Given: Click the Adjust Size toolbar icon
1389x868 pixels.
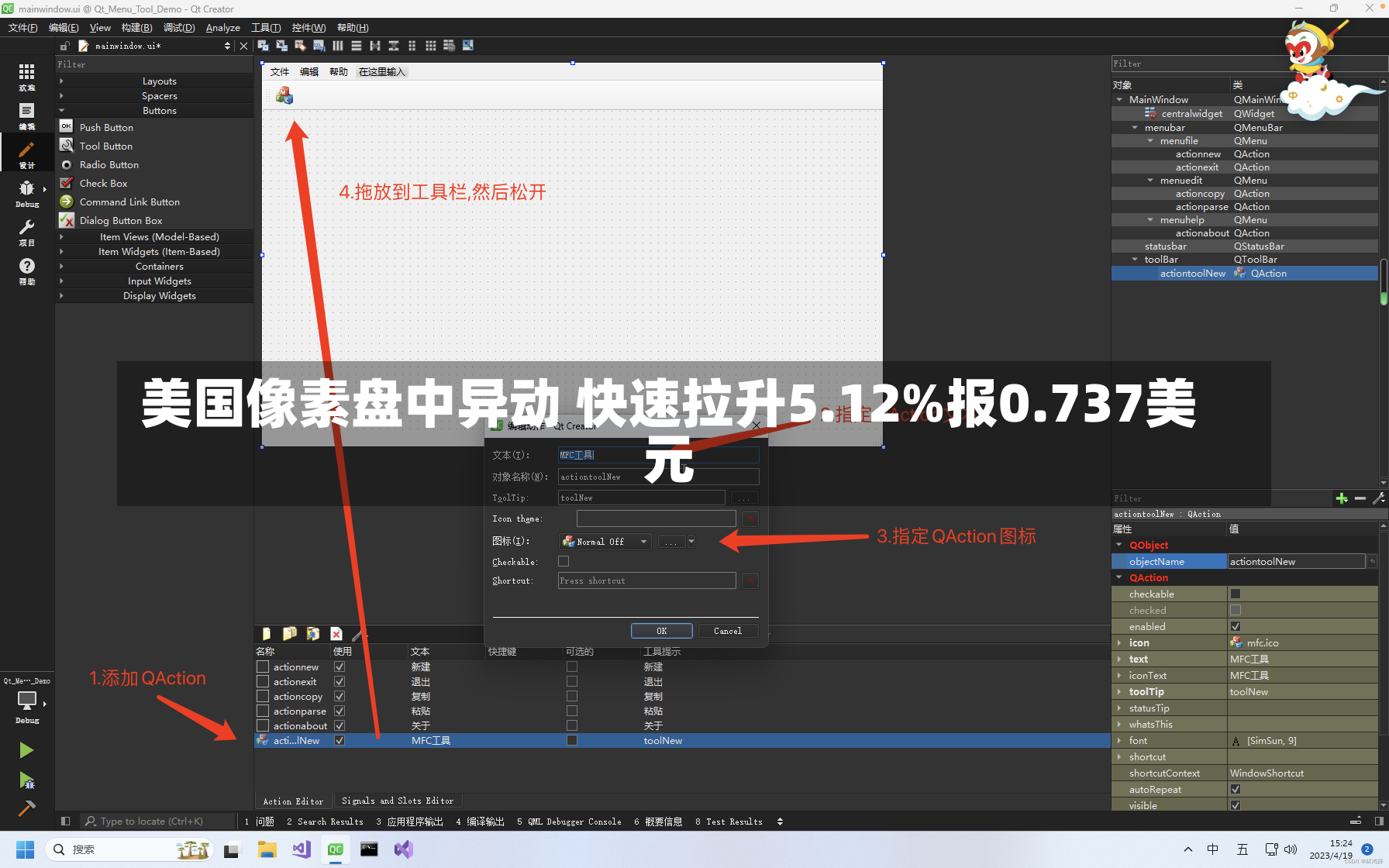Looking at the screenshot, I should click(x=468, y=46).
